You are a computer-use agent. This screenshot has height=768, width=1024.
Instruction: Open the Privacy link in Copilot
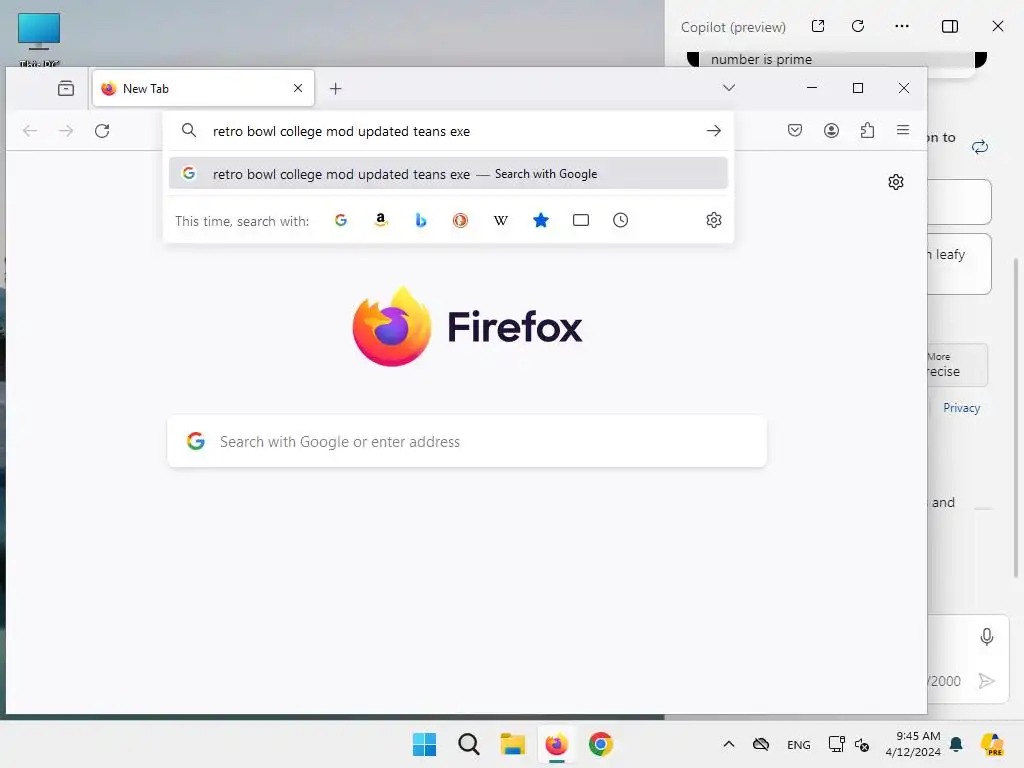pos(961,408)
